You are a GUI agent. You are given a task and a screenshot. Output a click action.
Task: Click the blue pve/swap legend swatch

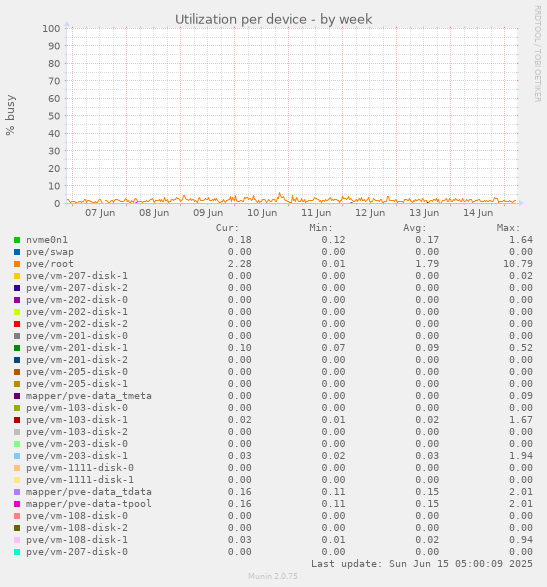(x=17, y=252)
